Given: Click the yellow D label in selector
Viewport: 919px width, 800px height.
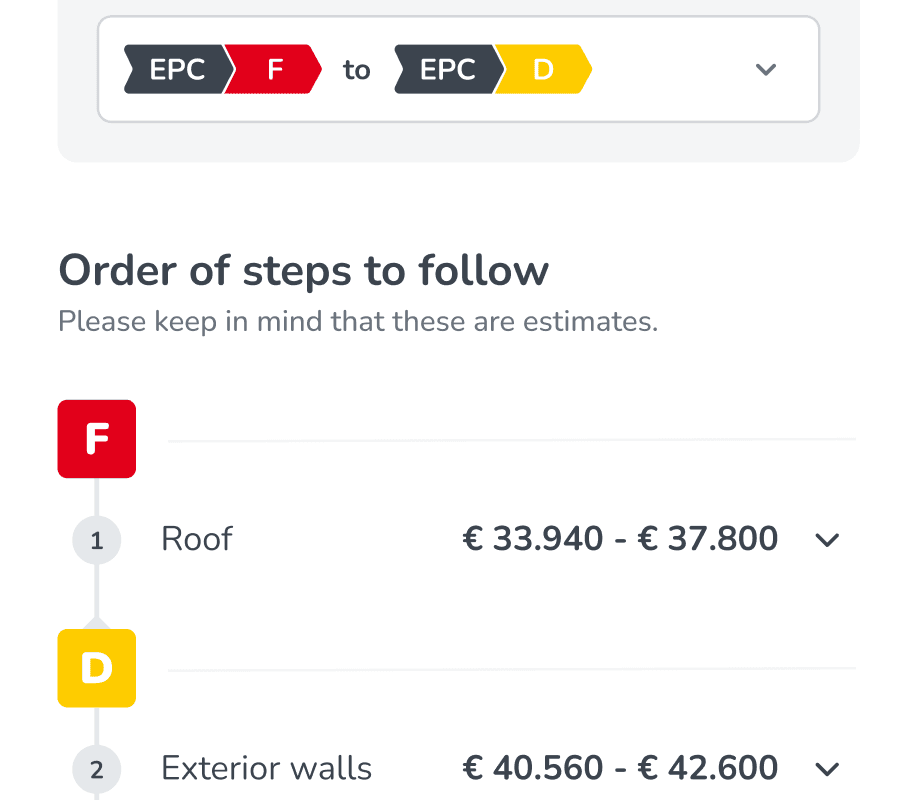Looking at the screenshot, I should pyautogui.click(x=544, y=70).
